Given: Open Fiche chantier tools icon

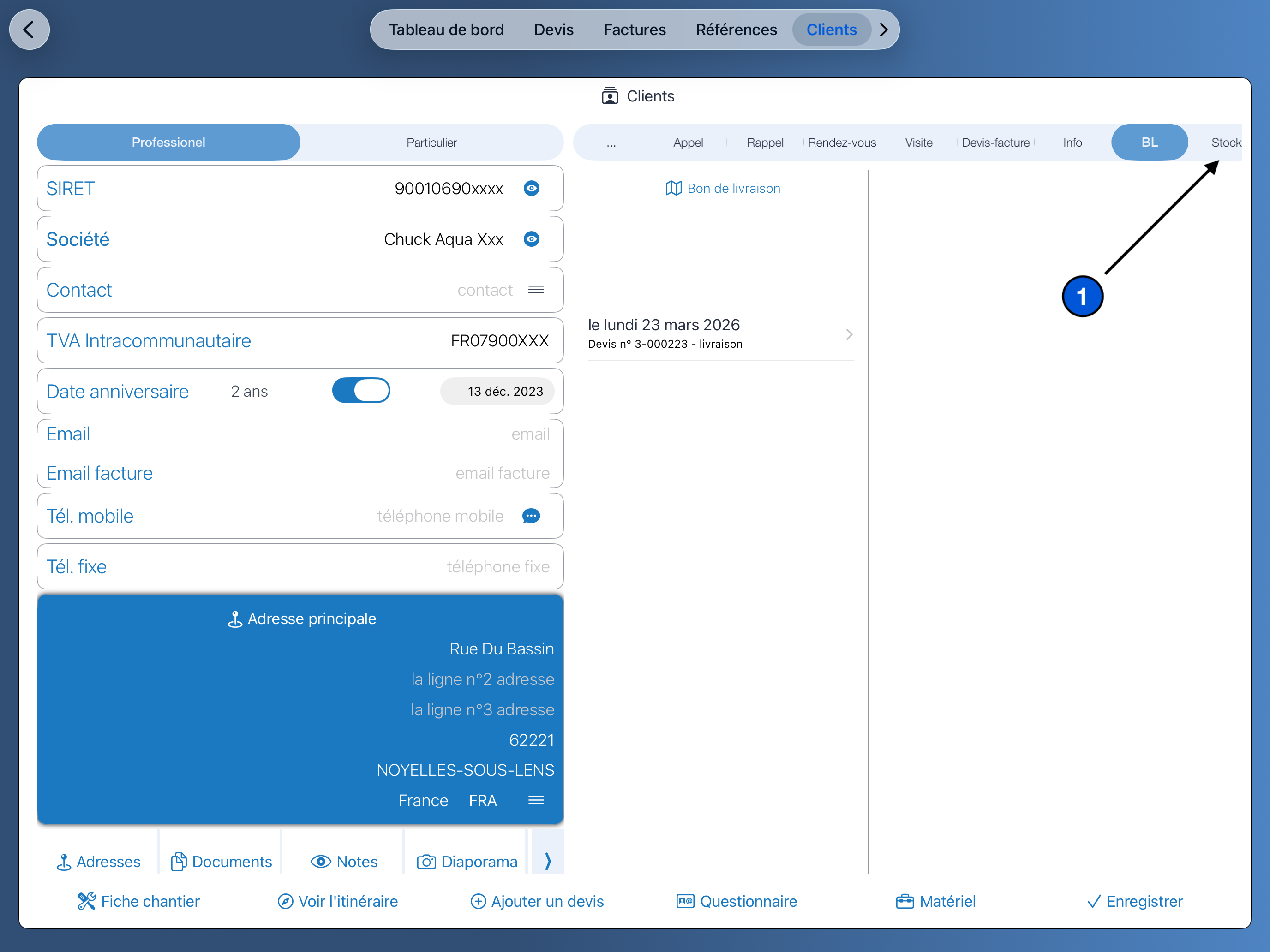Looking at the screenshot, I should tap(86, 901).
